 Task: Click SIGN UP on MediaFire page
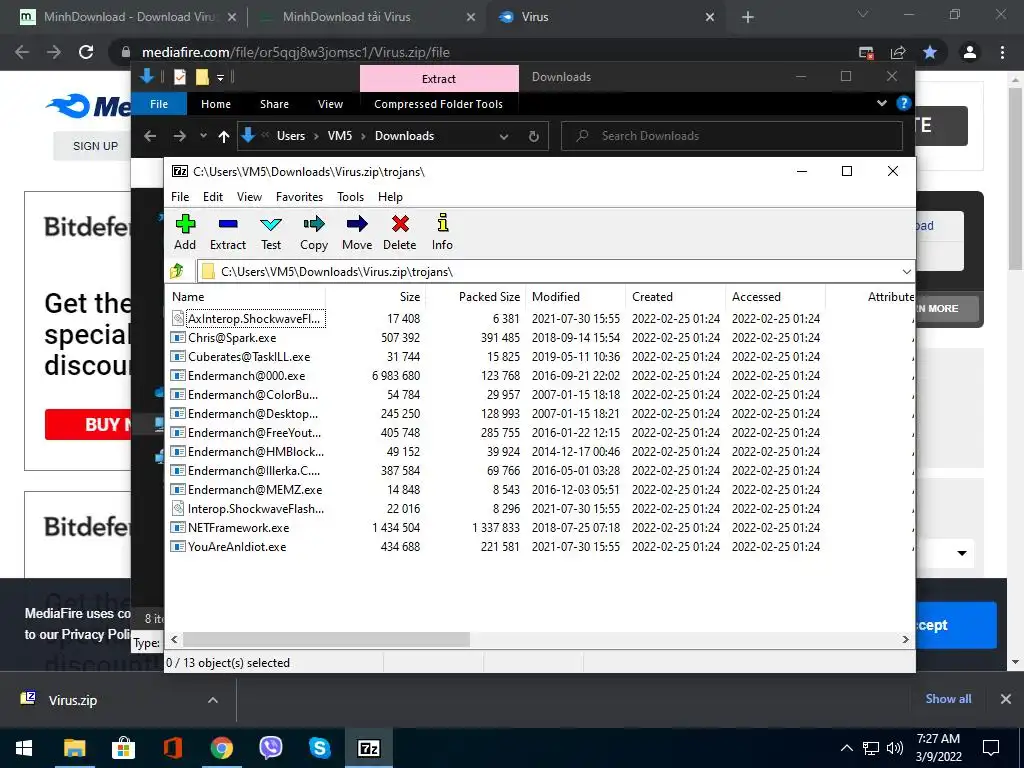tap(95, 146)
